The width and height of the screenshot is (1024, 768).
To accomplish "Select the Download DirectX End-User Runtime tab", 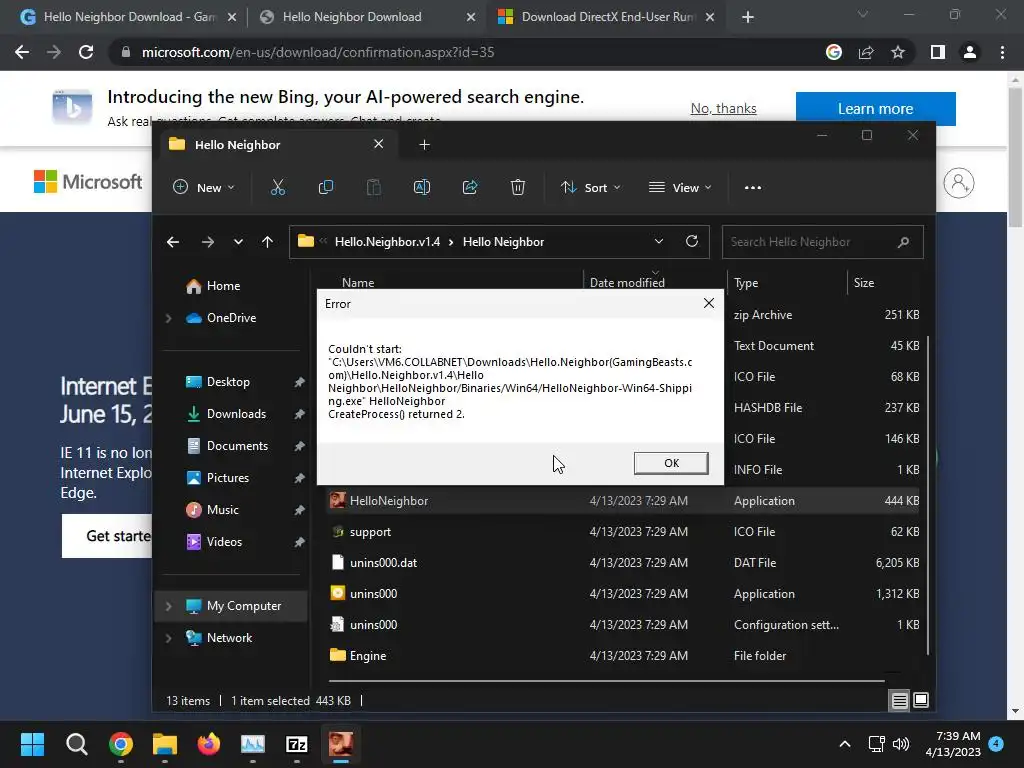I will (607, 17).
